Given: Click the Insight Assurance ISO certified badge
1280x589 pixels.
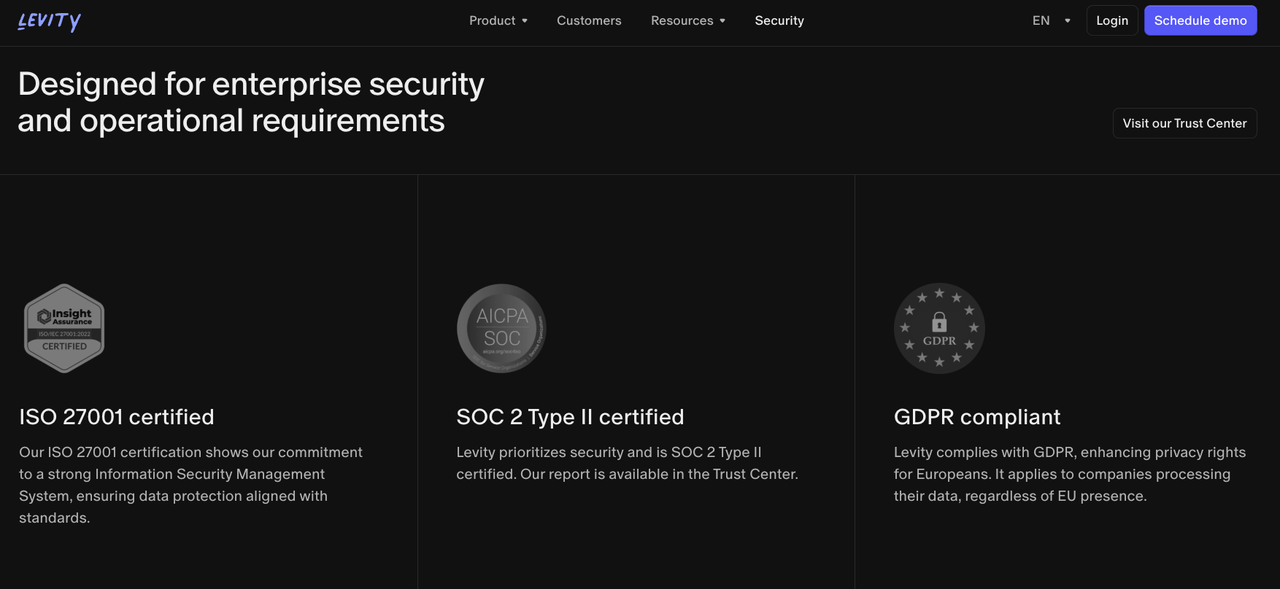Looking at the screenshot, I should click(x=64, y=328).
